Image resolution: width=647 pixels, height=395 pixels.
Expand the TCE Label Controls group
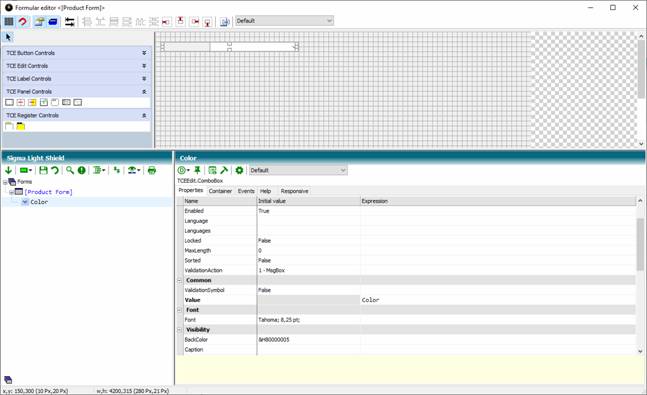(144, 78)
